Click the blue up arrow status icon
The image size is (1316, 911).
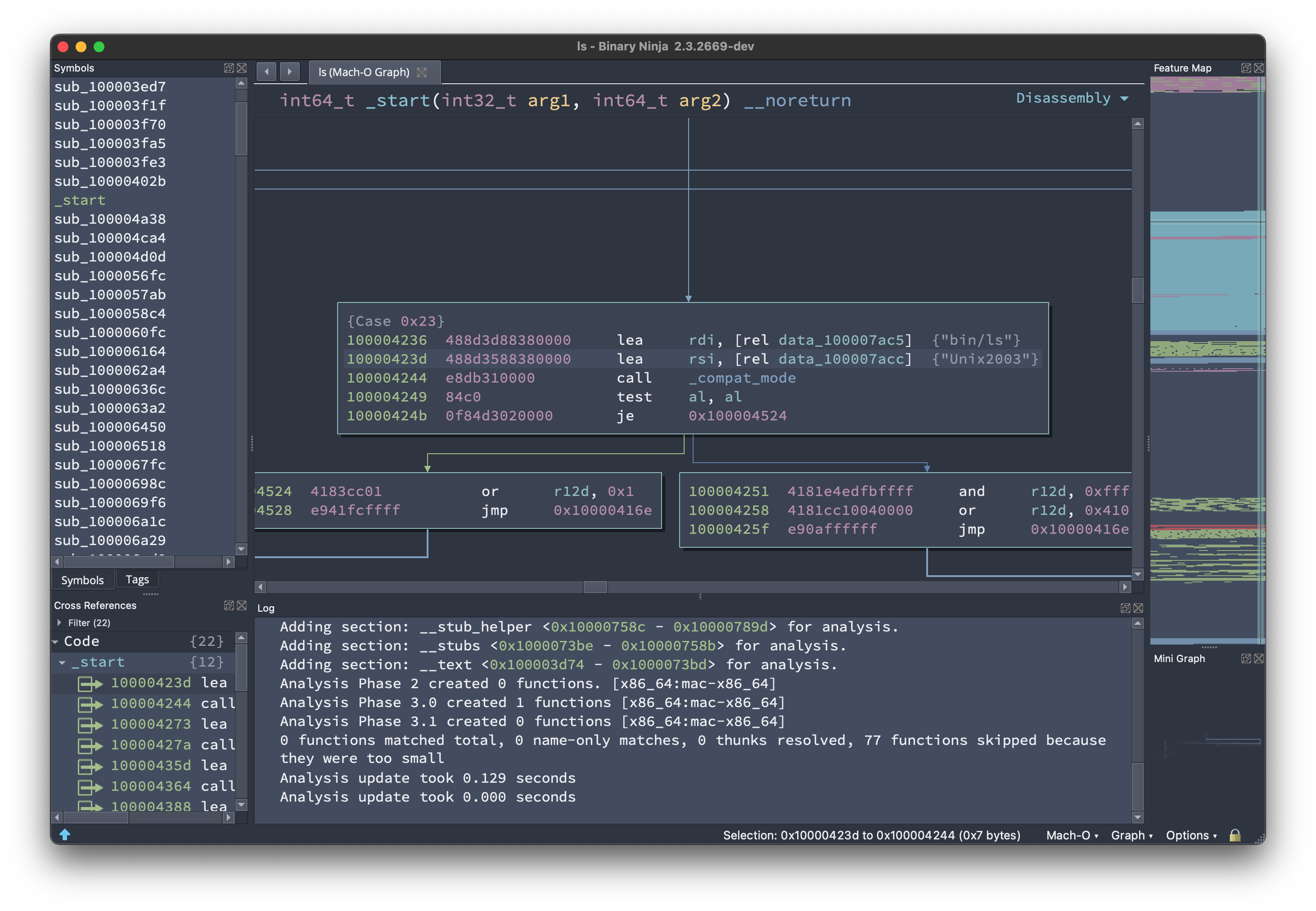(x=65, y=834)
